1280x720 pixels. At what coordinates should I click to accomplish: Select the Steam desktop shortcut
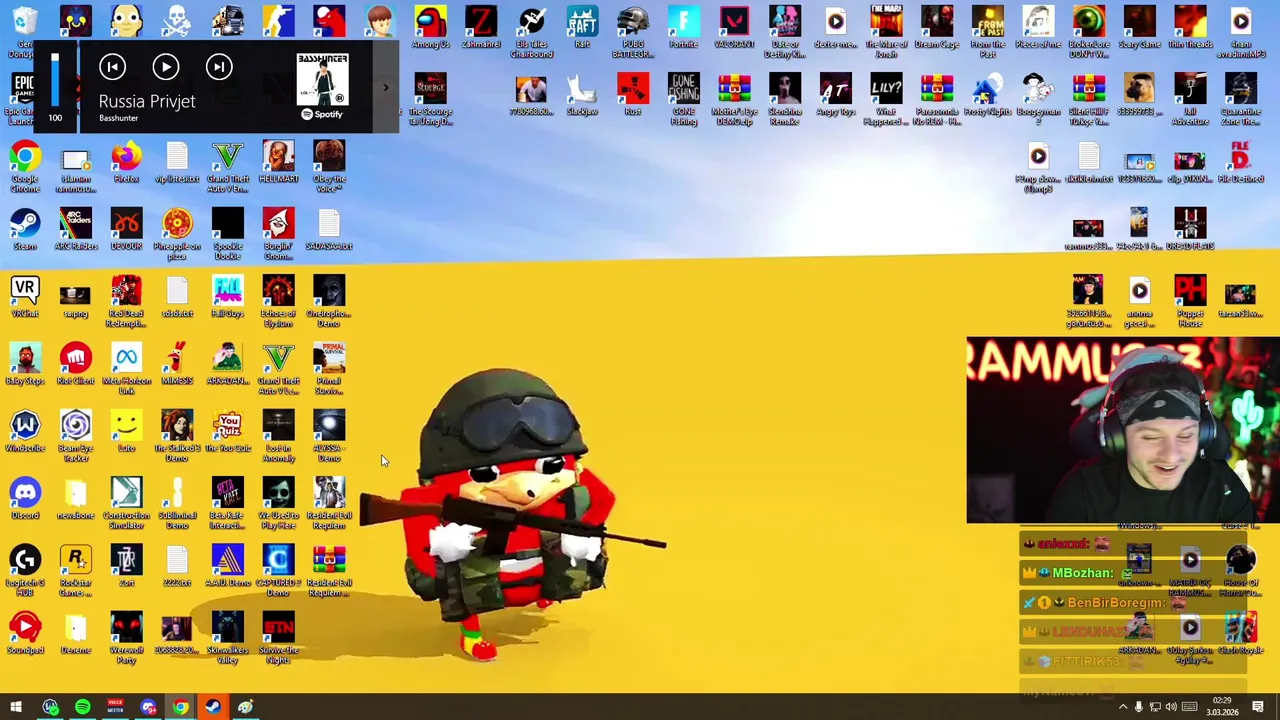[25, 231]
